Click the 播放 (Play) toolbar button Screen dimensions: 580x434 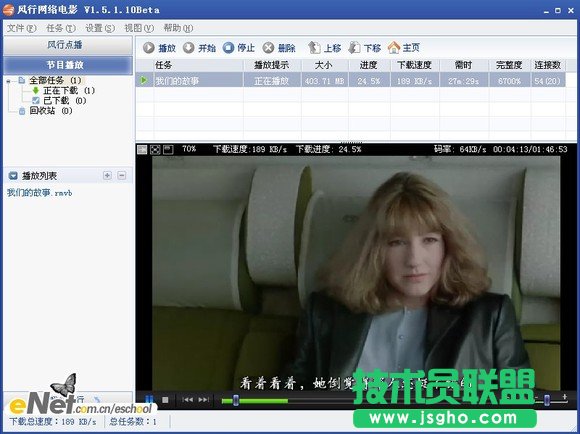[159, 48]
